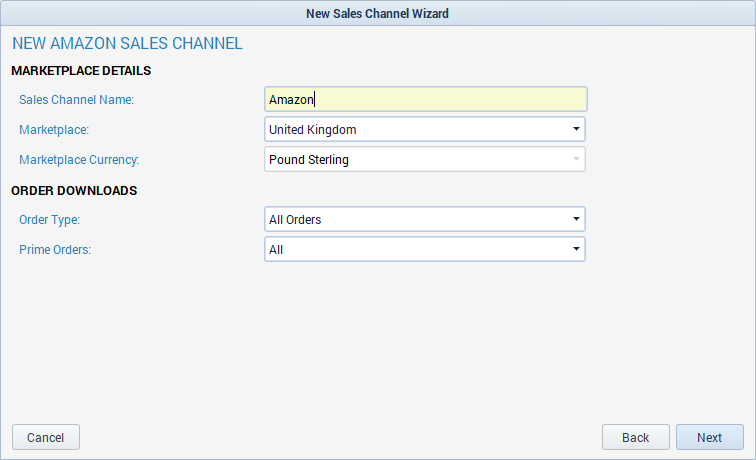Proceed with the Next button
This screenshot has height=460, width=756.
pos(710,437)
